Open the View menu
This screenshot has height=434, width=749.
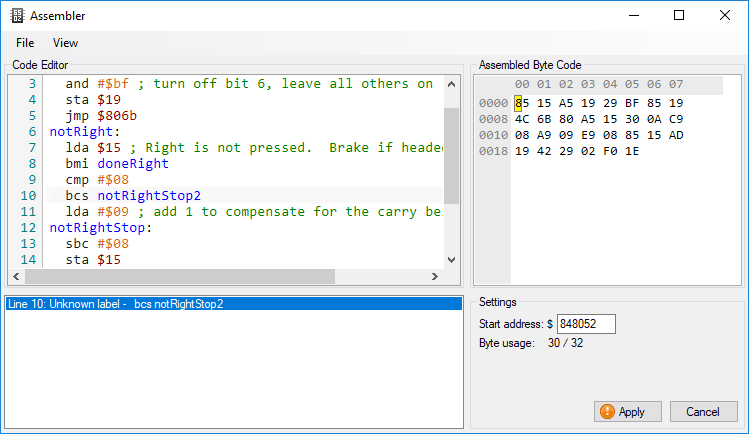65,43
